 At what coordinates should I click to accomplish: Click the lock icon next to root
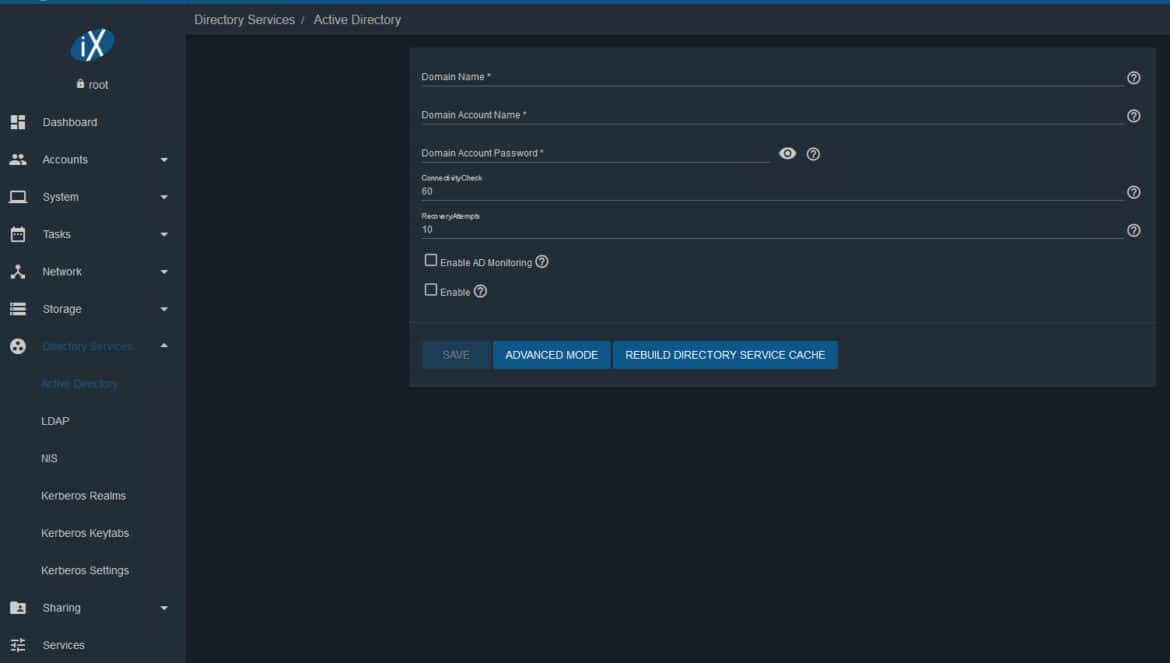(x=81, y=84)
